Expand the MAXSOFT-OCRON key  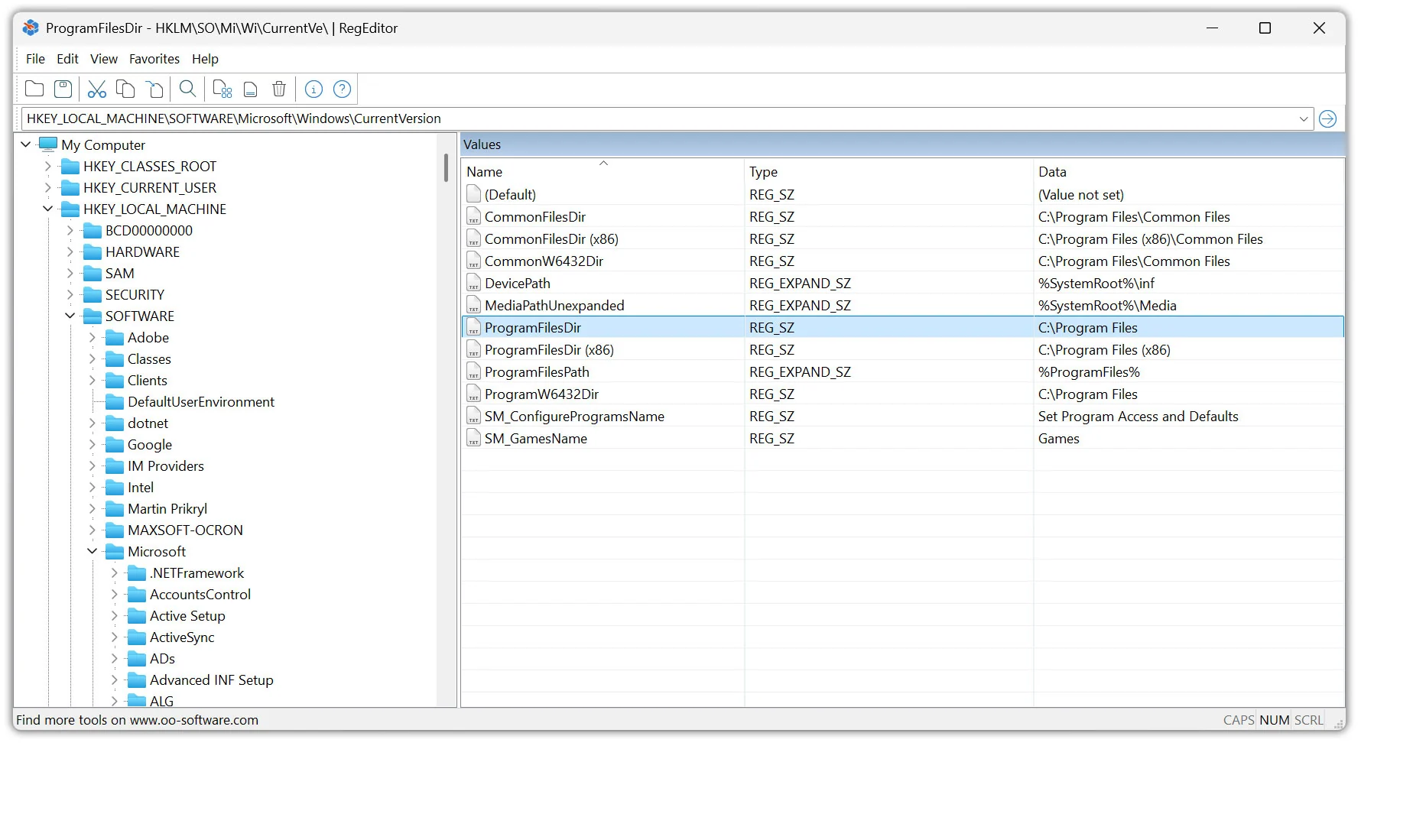pyautogui.click(x=93, y=530)
